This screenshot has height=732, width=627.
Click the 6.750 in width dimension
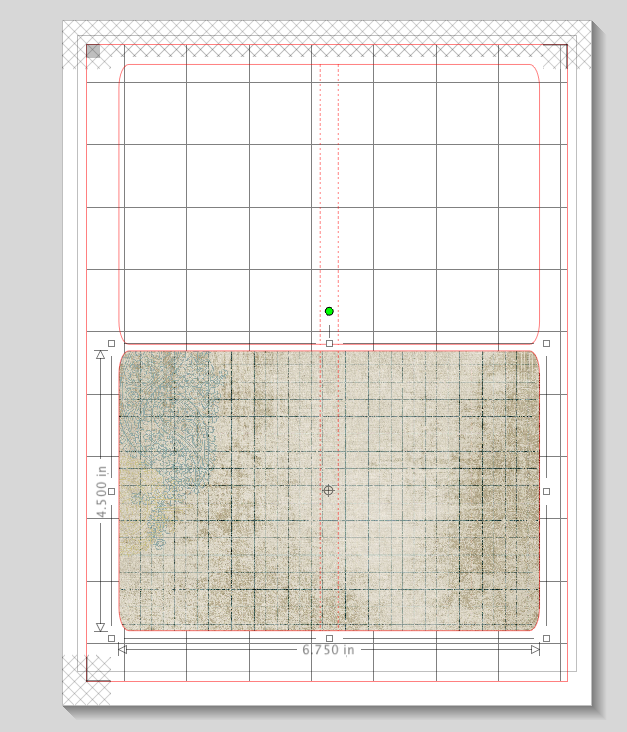(328, 649)
